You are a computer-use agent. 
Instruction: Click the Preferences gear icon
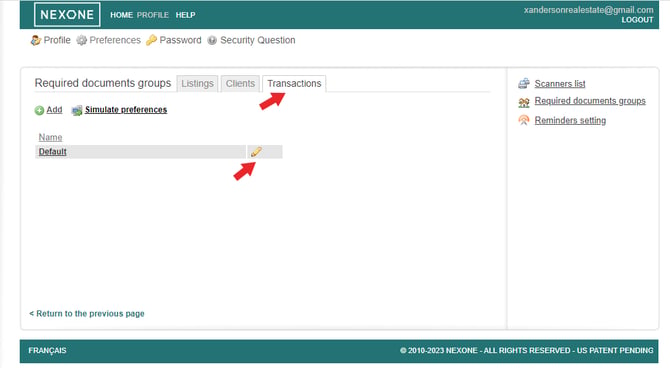coord(81,40)
